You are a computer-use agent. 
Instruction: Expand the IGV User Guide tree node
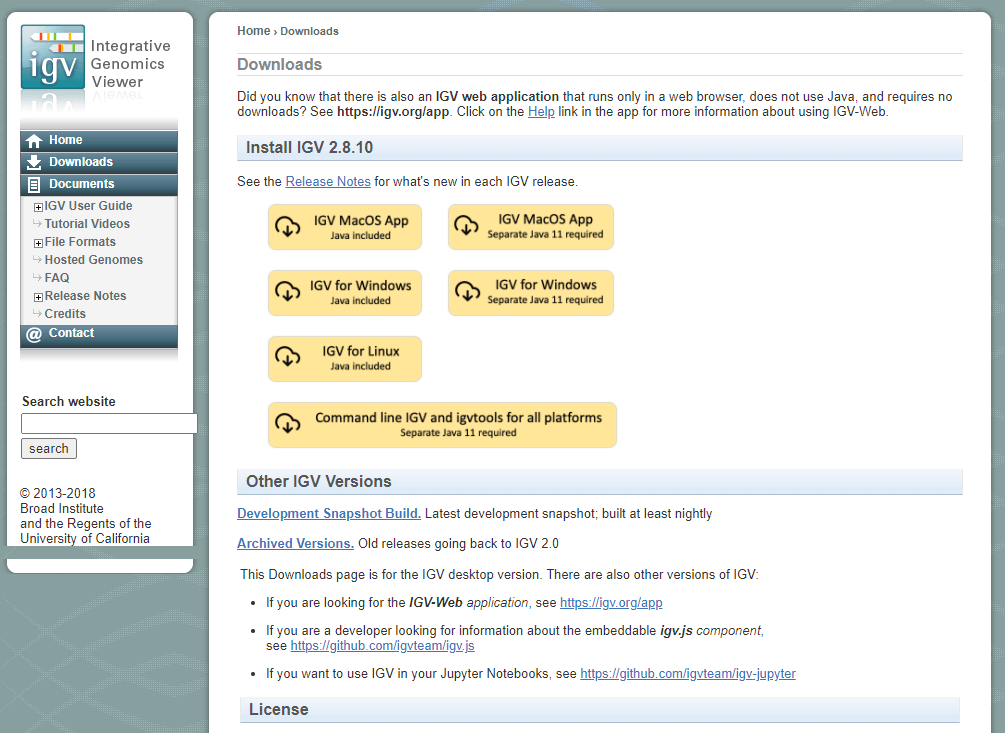[38, 207]
